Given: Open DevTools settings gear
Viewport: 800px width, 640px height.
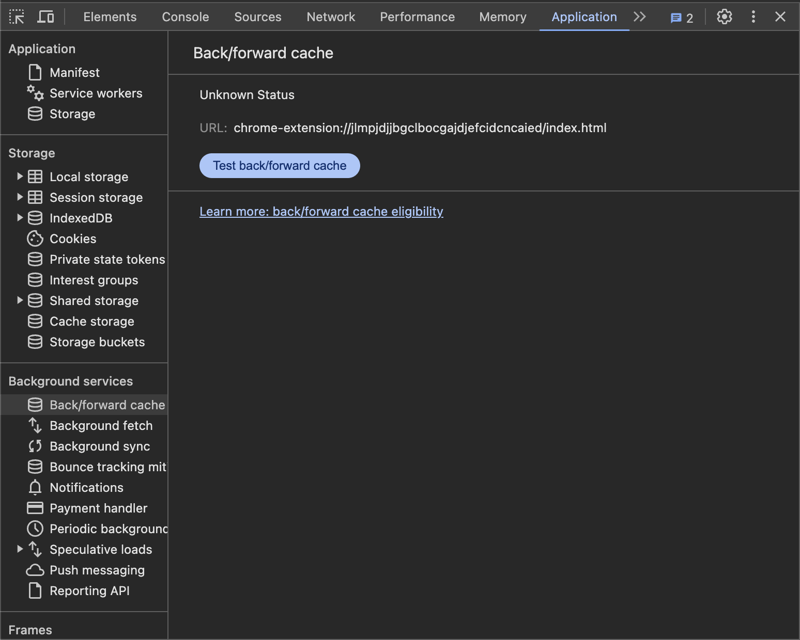Looking at the screenshot, I should (x=724, y=17).
